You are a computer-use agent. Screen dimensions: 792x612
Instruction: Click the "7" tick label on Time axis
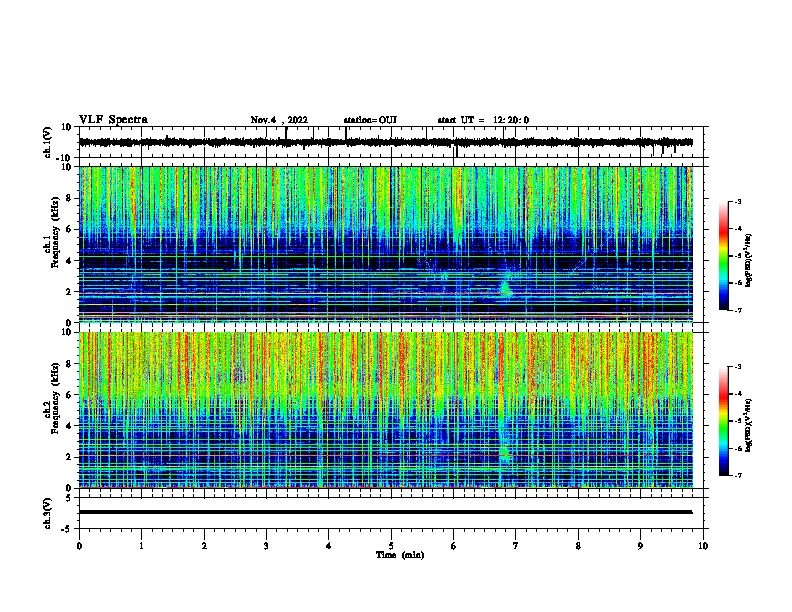pyautogui.click(x=516, y=546)
